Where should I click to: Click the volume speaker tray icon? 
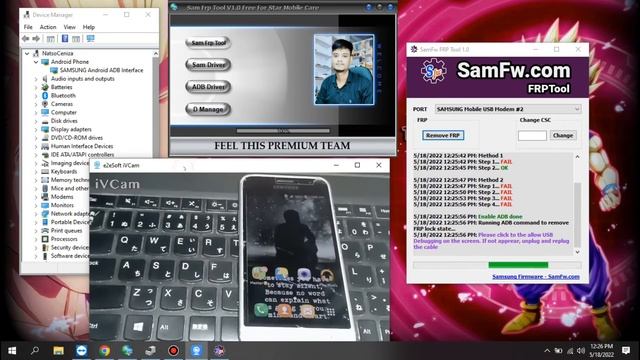tap(580, 351)
